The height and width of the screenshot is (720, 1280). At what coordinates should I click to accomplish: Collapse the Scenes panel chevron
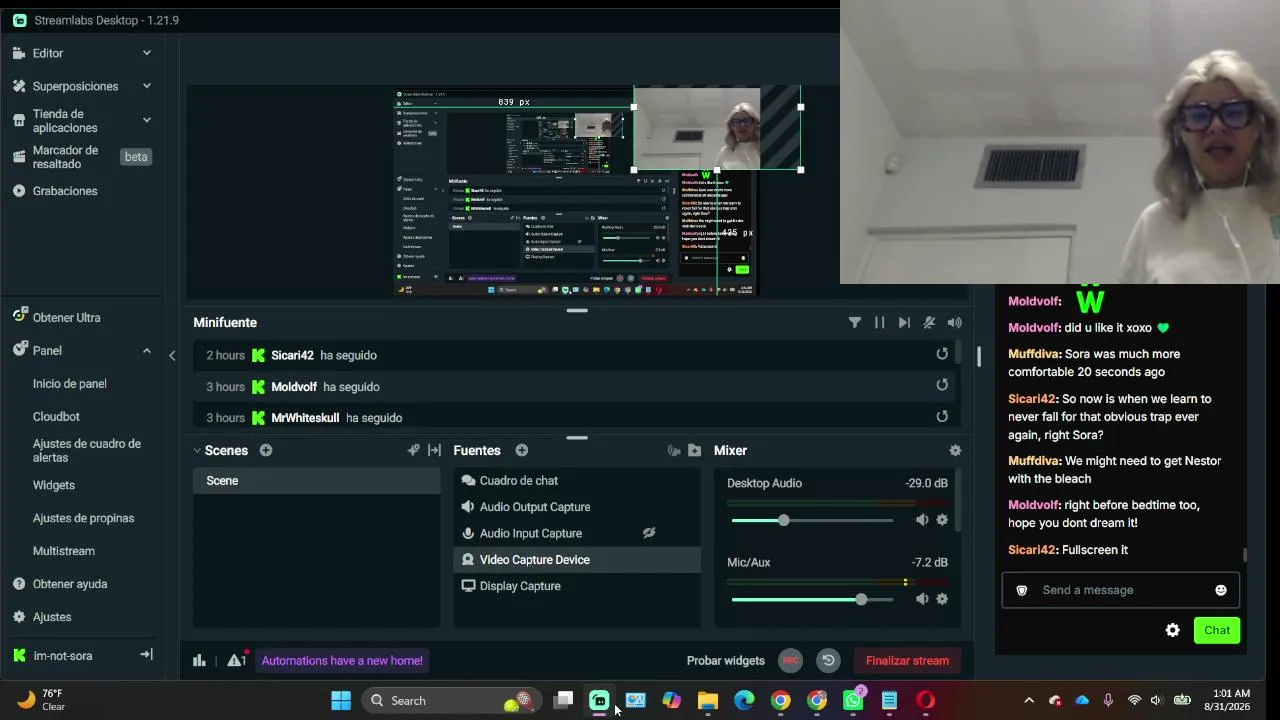(x=197, y=451)
